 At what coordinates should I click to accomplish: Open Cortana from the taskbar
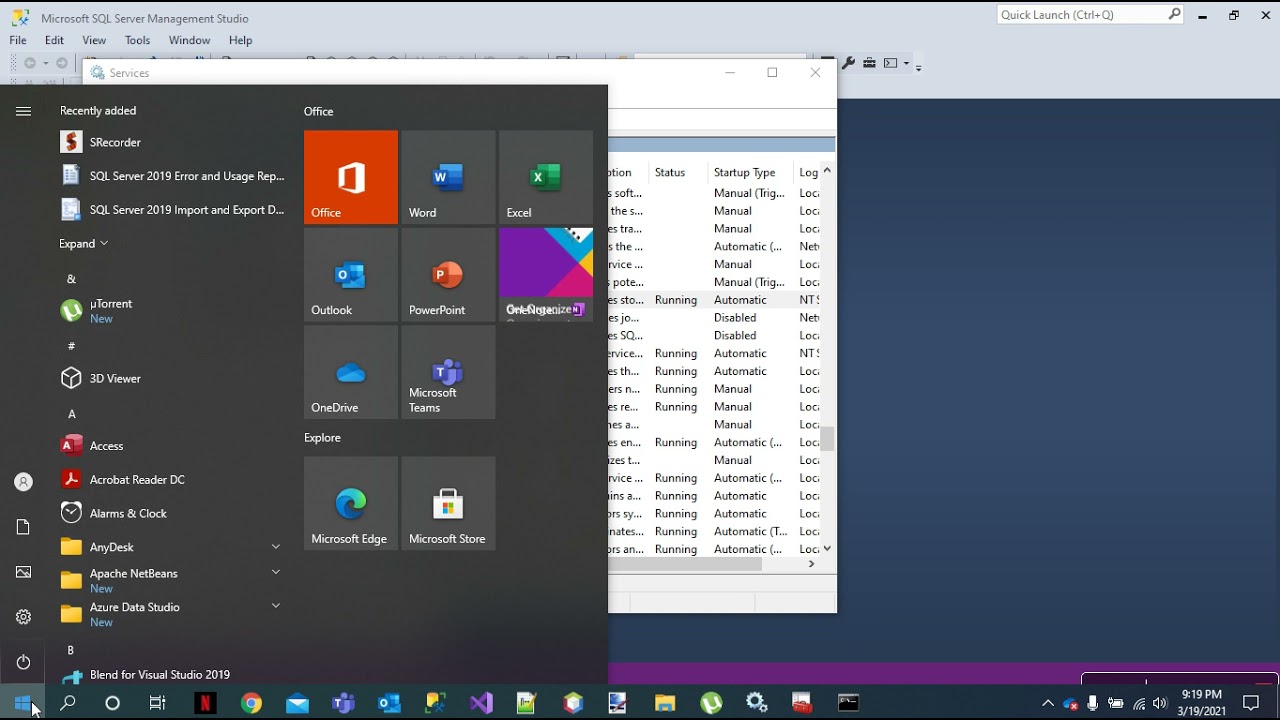coord(113,703)
